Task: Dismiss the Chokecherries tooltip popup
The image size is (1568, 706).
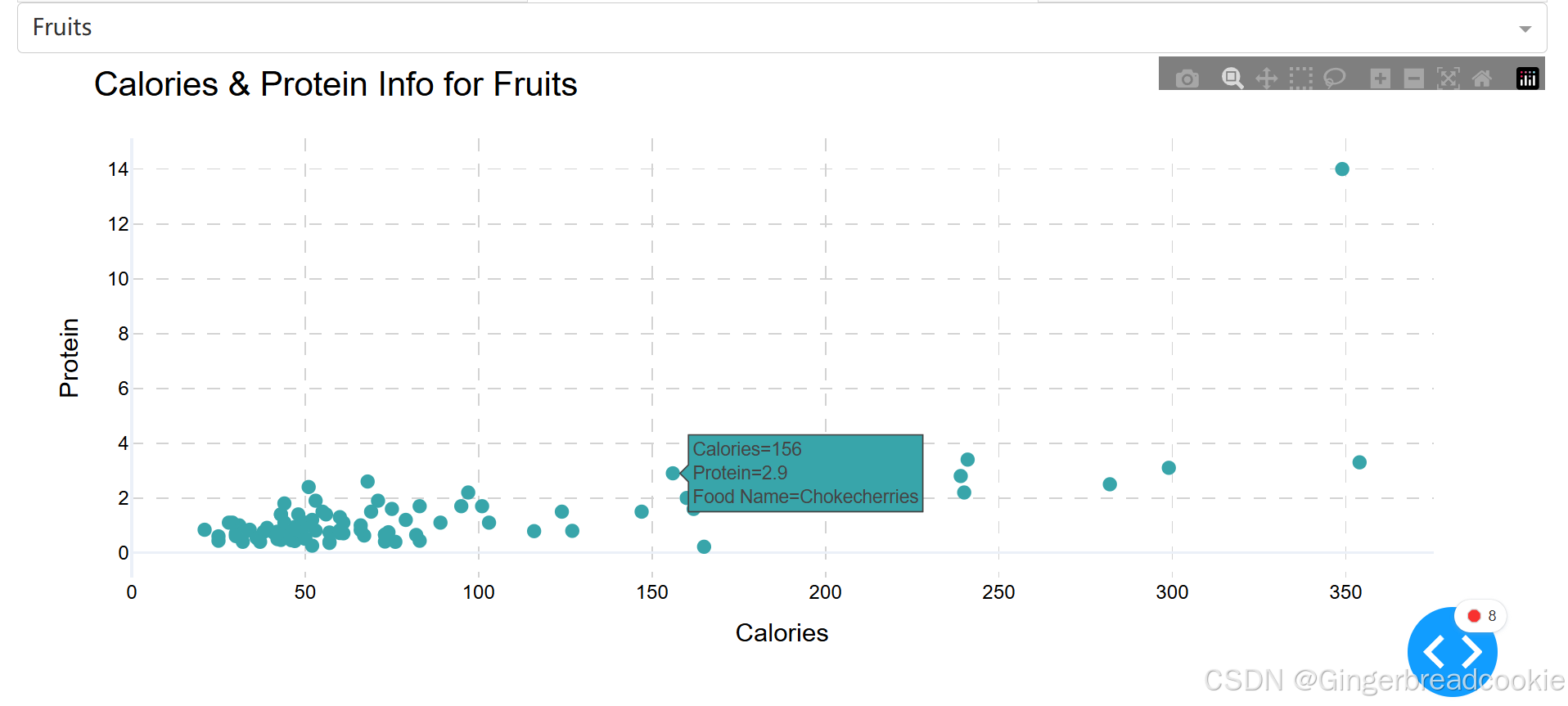Action: 804,473
